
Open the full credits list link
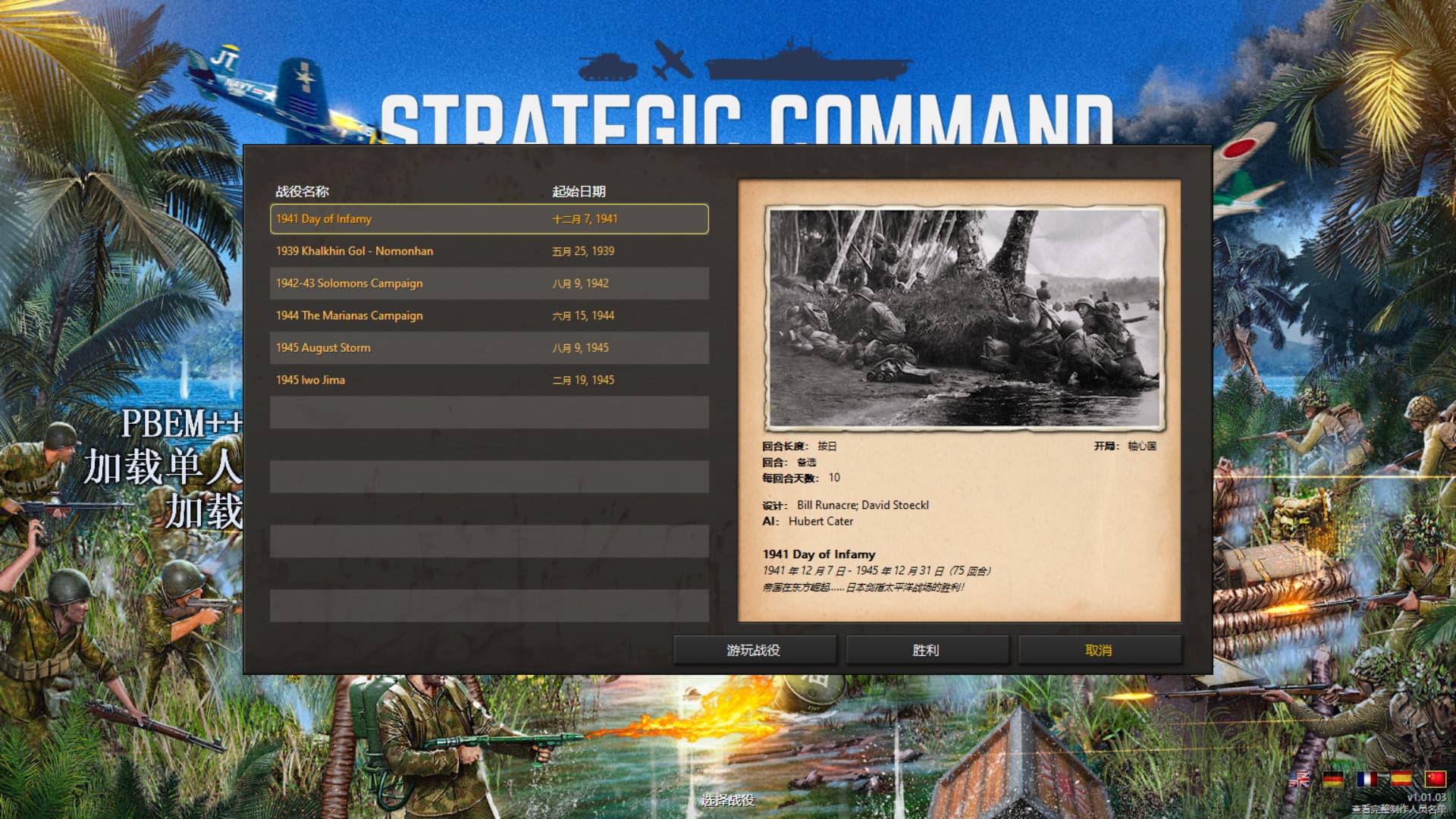tap(1398, 809)
